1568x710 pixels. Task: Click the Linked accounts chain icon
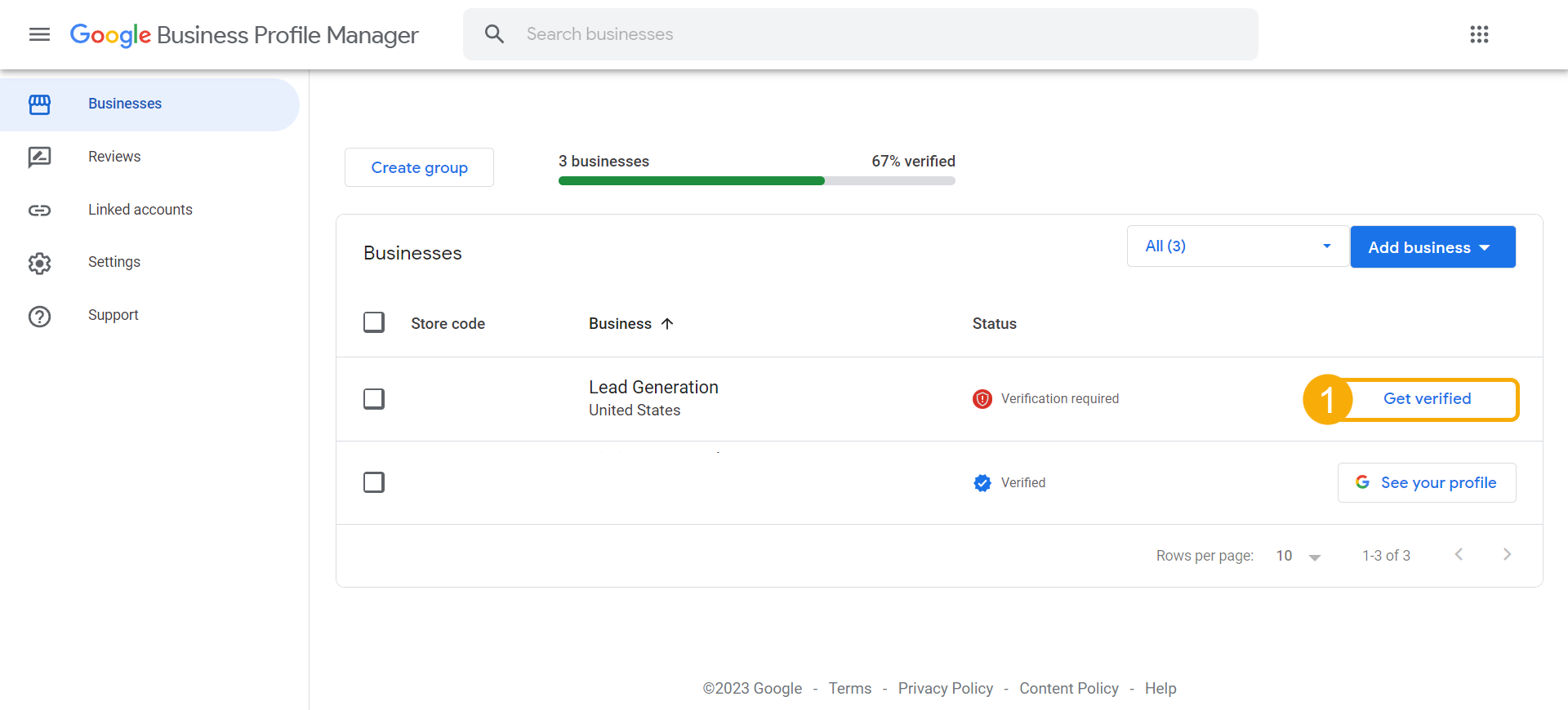39,211
